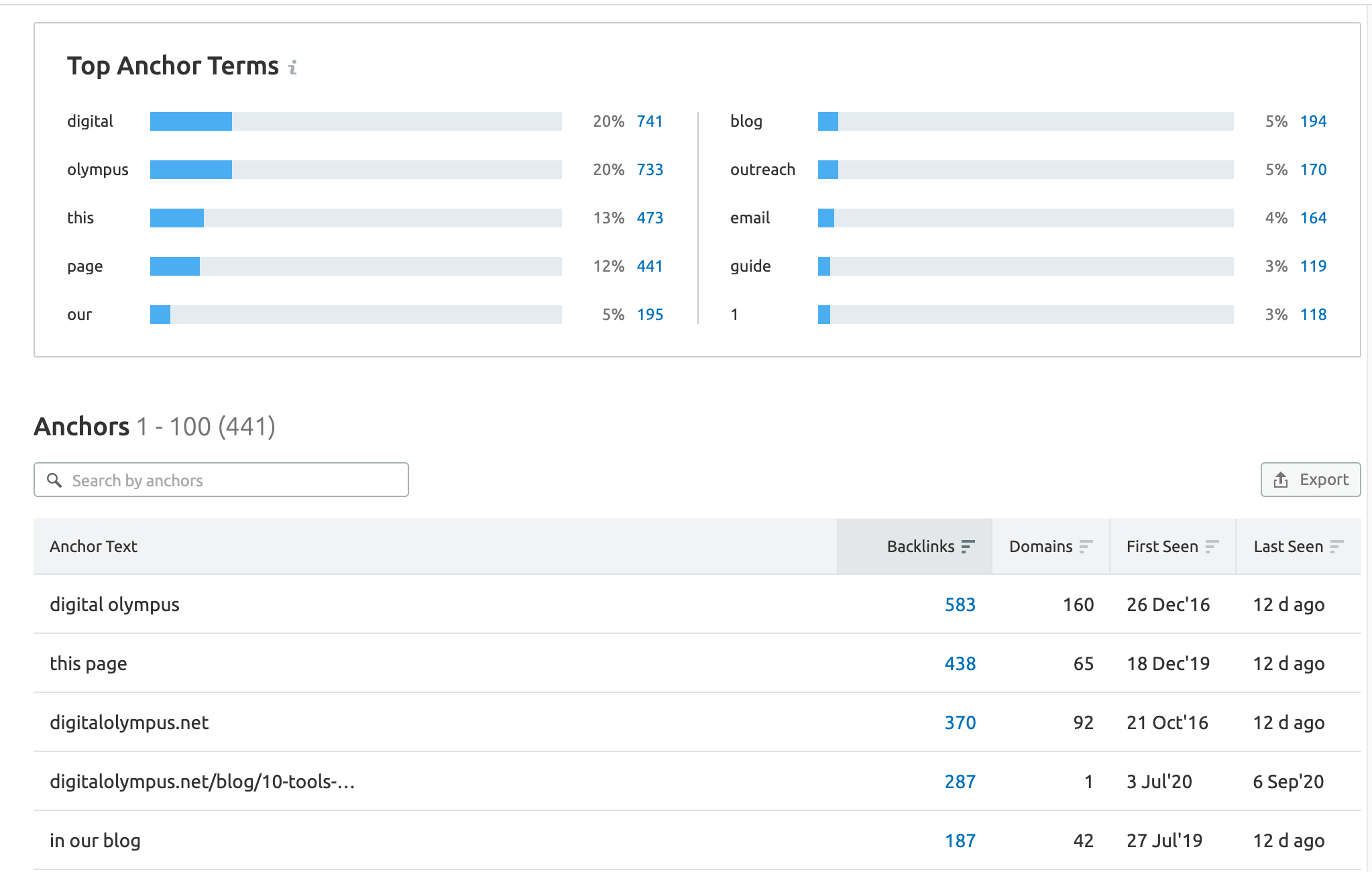Click the this term progress bar
This screenshot has height=872, width=1372.
click(x=356, y=218)
